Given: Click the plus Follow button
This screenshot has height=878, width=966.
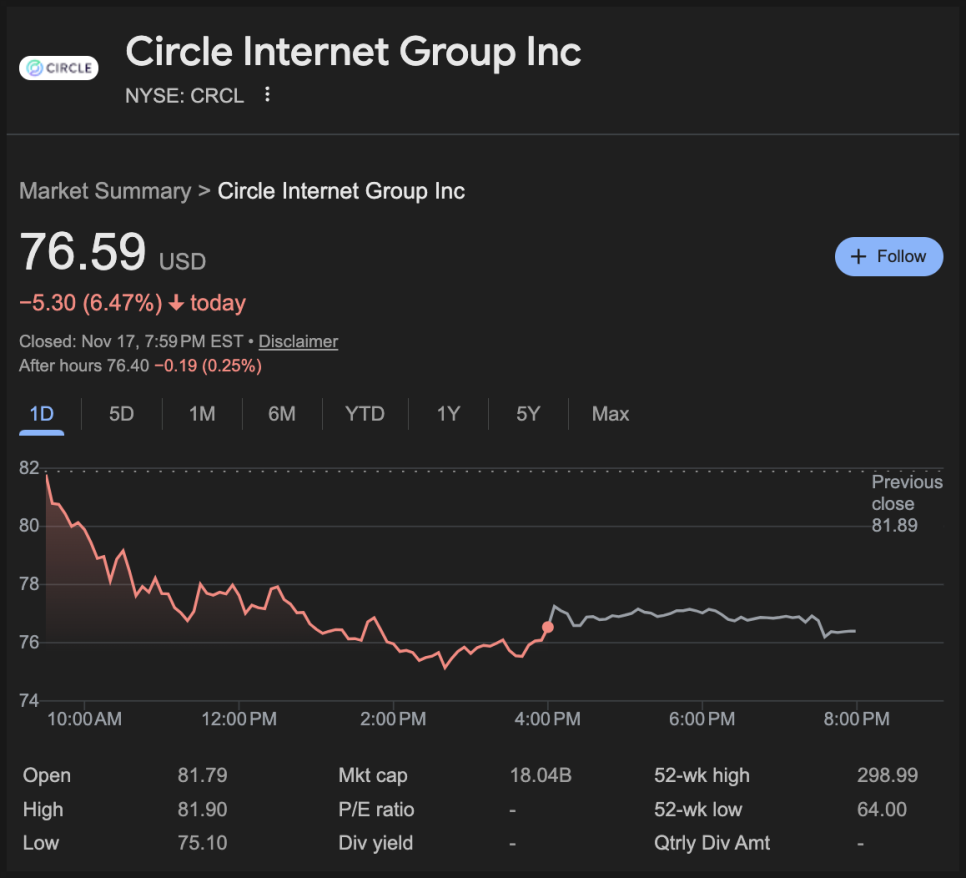Looking at the screenshot, I should pyautogui.click(x=888, y=257).
